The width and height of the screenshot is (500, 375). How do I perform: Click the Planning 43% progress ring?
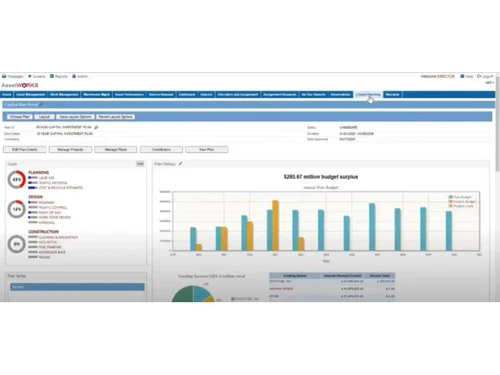pos(17,179)
